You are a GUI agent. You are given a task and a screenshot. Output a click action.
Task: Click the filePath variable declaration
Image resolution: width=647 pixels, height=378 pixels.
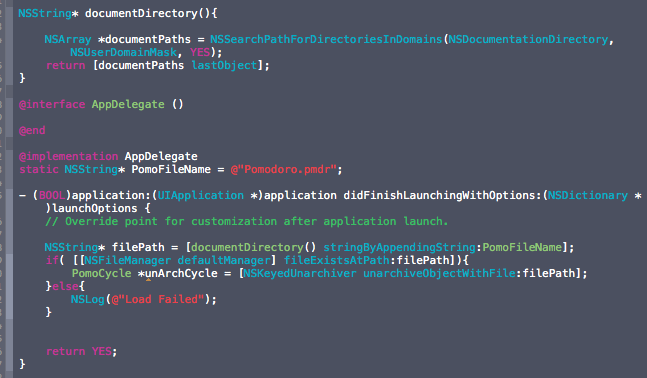click(x=138, y=247)
